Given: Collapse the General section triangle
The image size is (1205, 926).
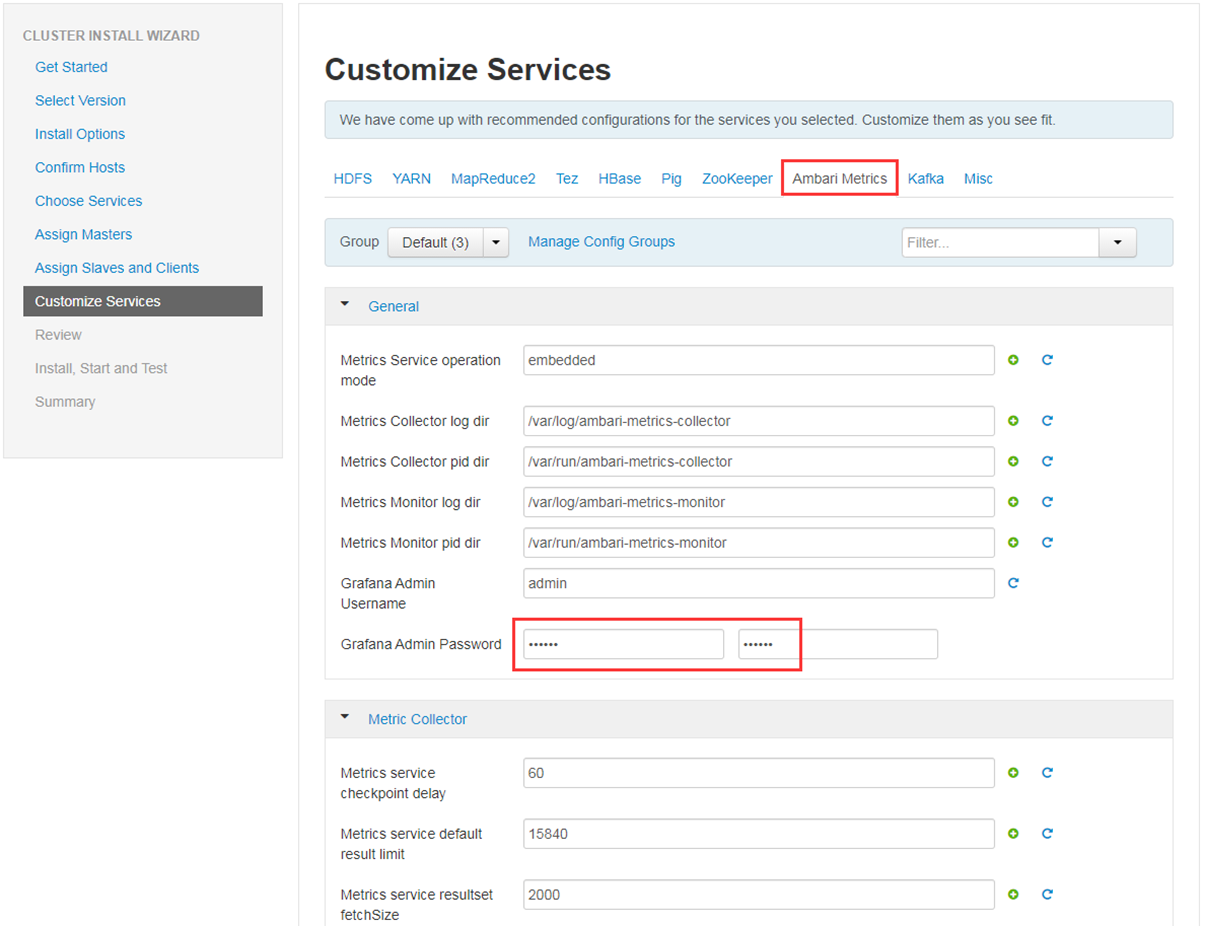Looking at the screenshot, I should (x=345, y=305).
